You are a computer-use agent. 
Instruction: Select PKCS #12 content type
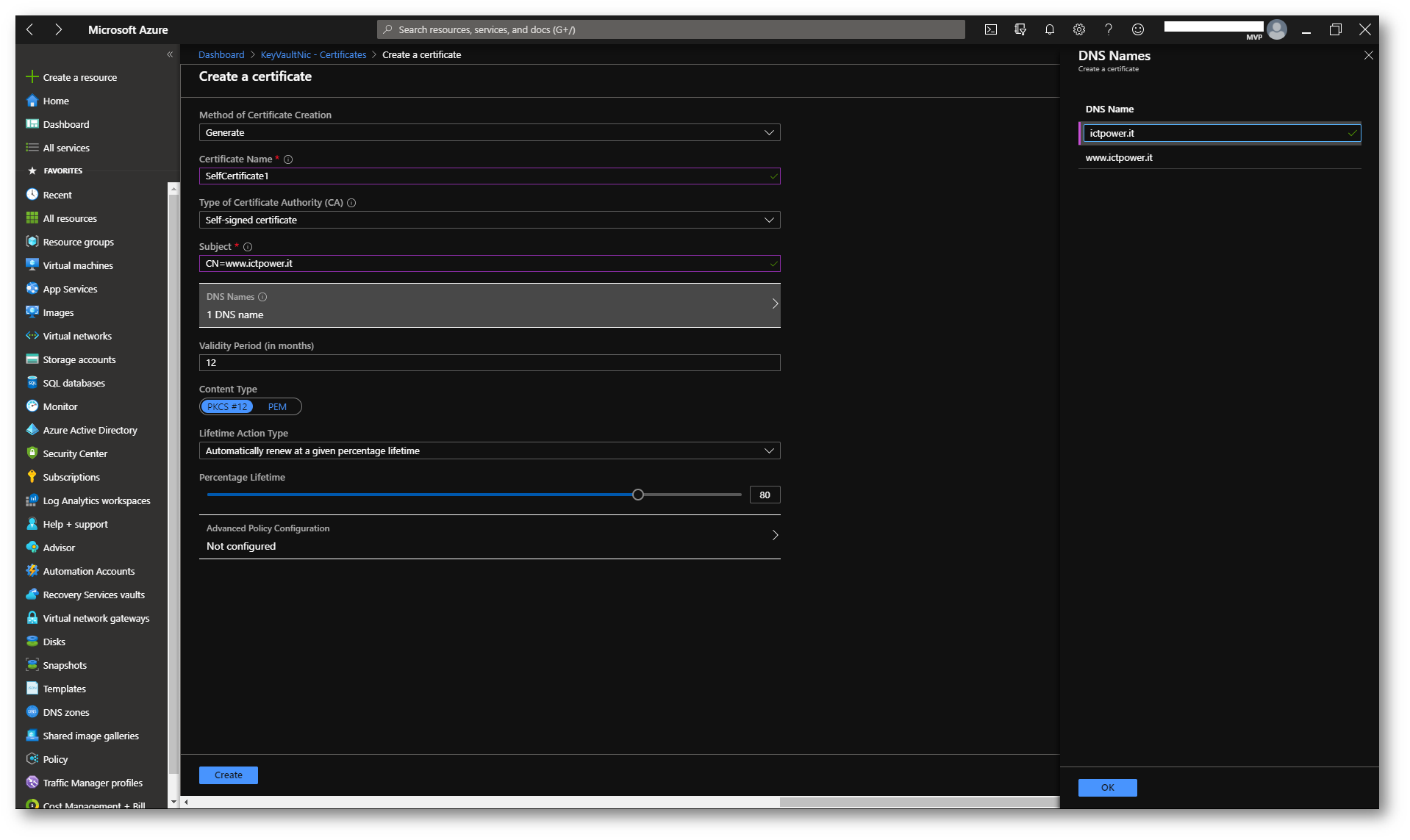(x=226, y=406)
